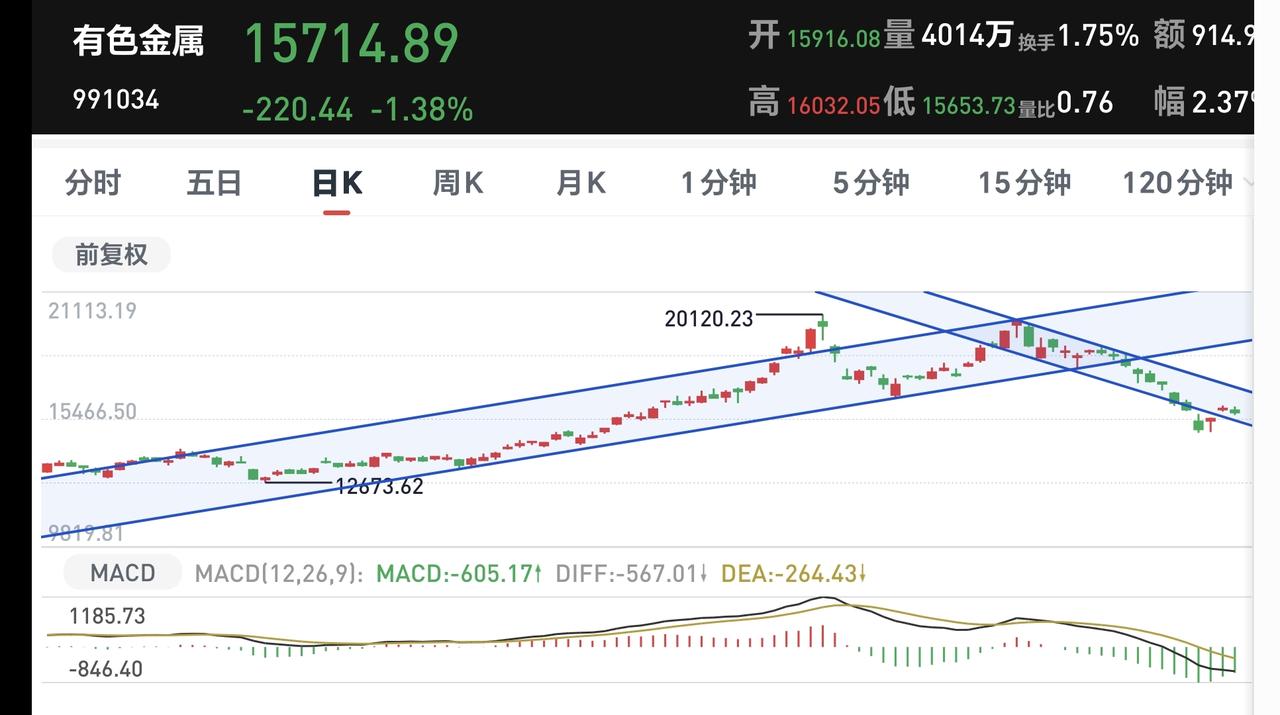
Task: Select the 日K daily candlestick tab
Action: tap(337, 183)
